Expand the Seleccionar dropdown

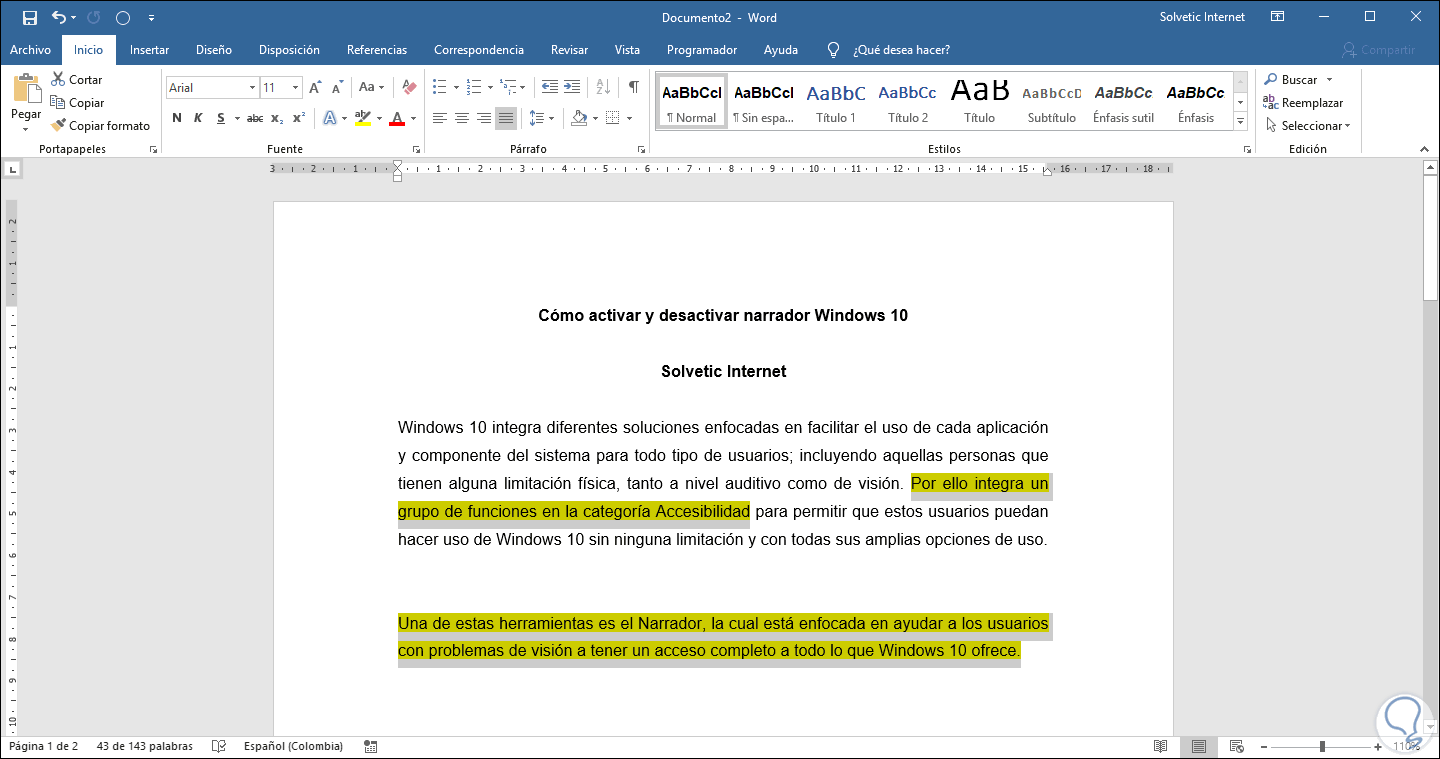point(1307,126)
